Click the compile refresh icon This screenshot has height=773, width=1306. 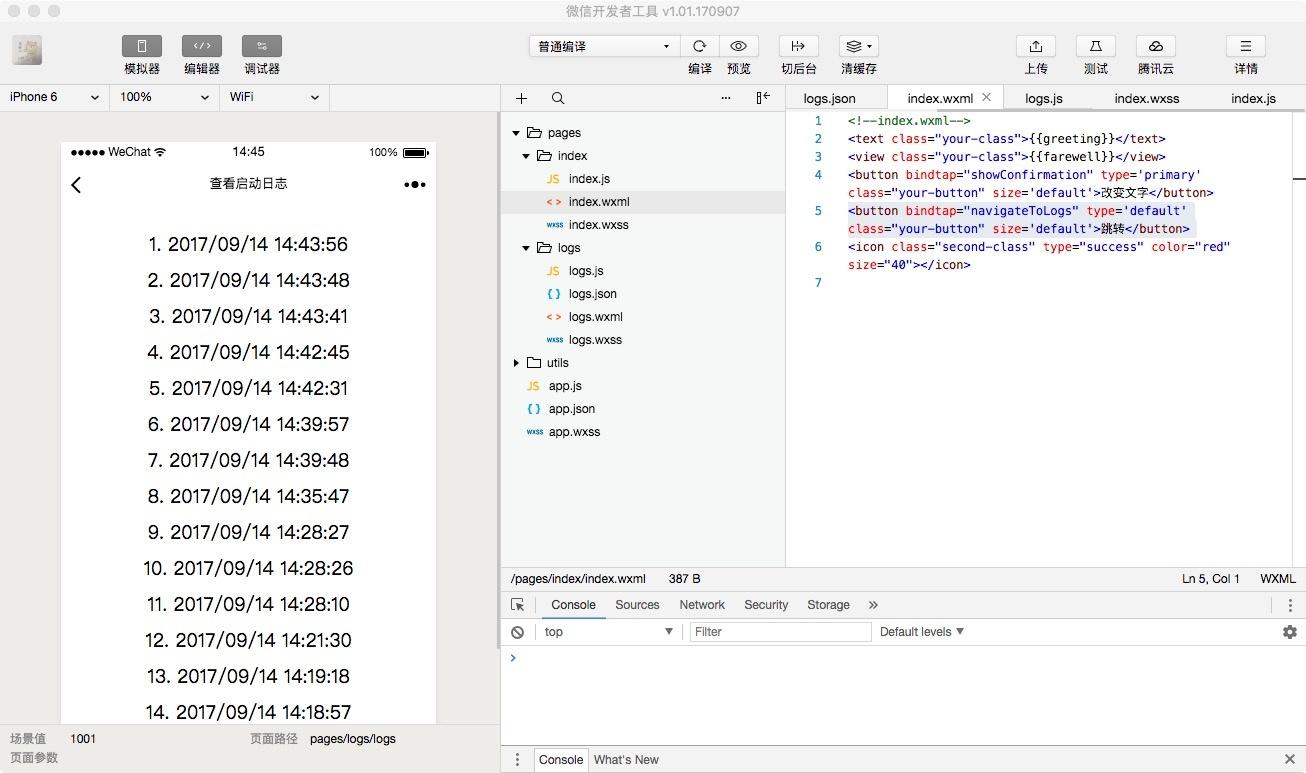(x=699, y=46)
